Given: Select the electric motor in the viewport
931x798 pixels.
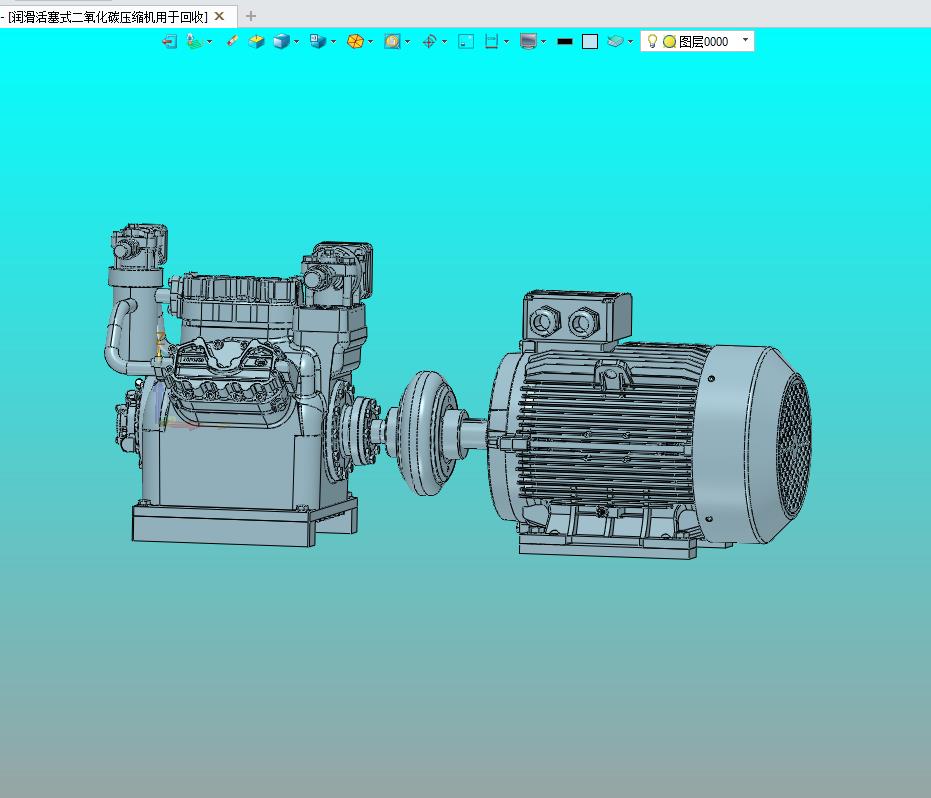Looking at the screenshot, I should (650, 425).
